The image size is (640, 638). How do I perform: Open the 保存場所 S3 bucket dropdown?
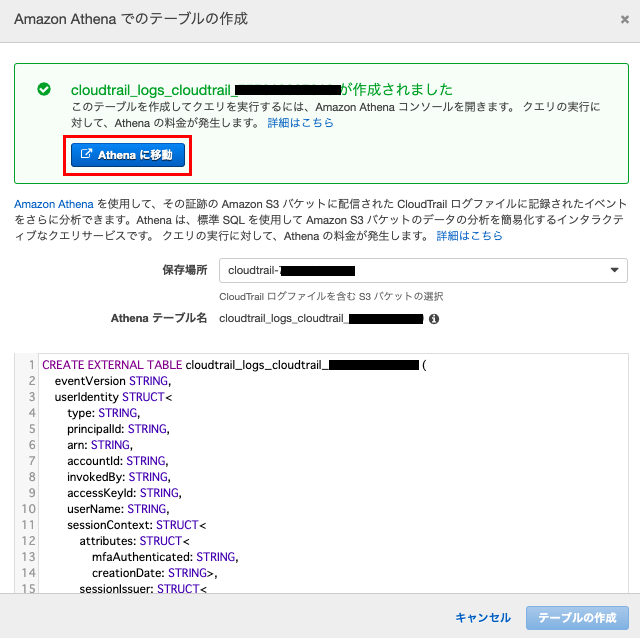tap(423, 270)
